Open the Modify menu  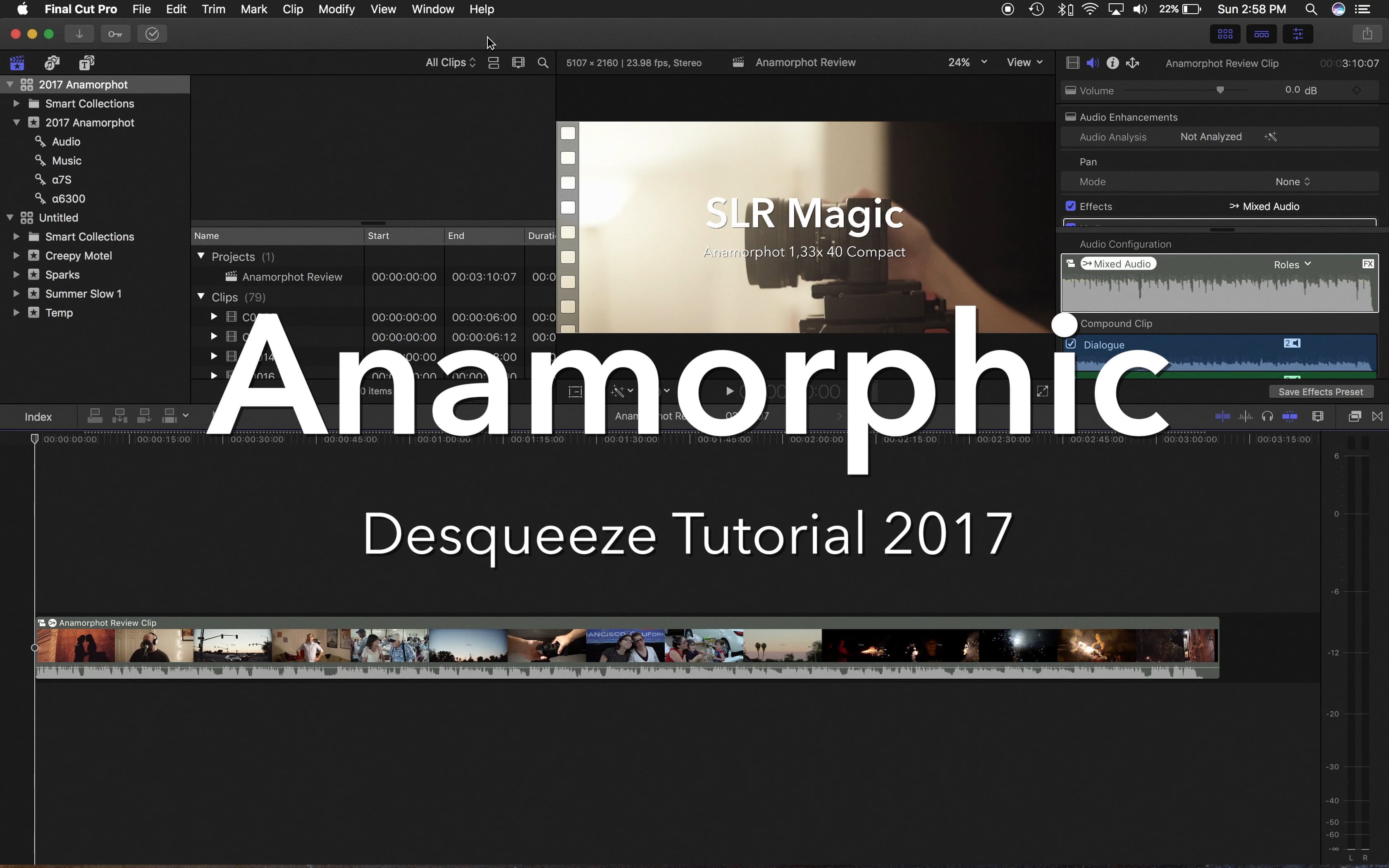coord(337,9)
